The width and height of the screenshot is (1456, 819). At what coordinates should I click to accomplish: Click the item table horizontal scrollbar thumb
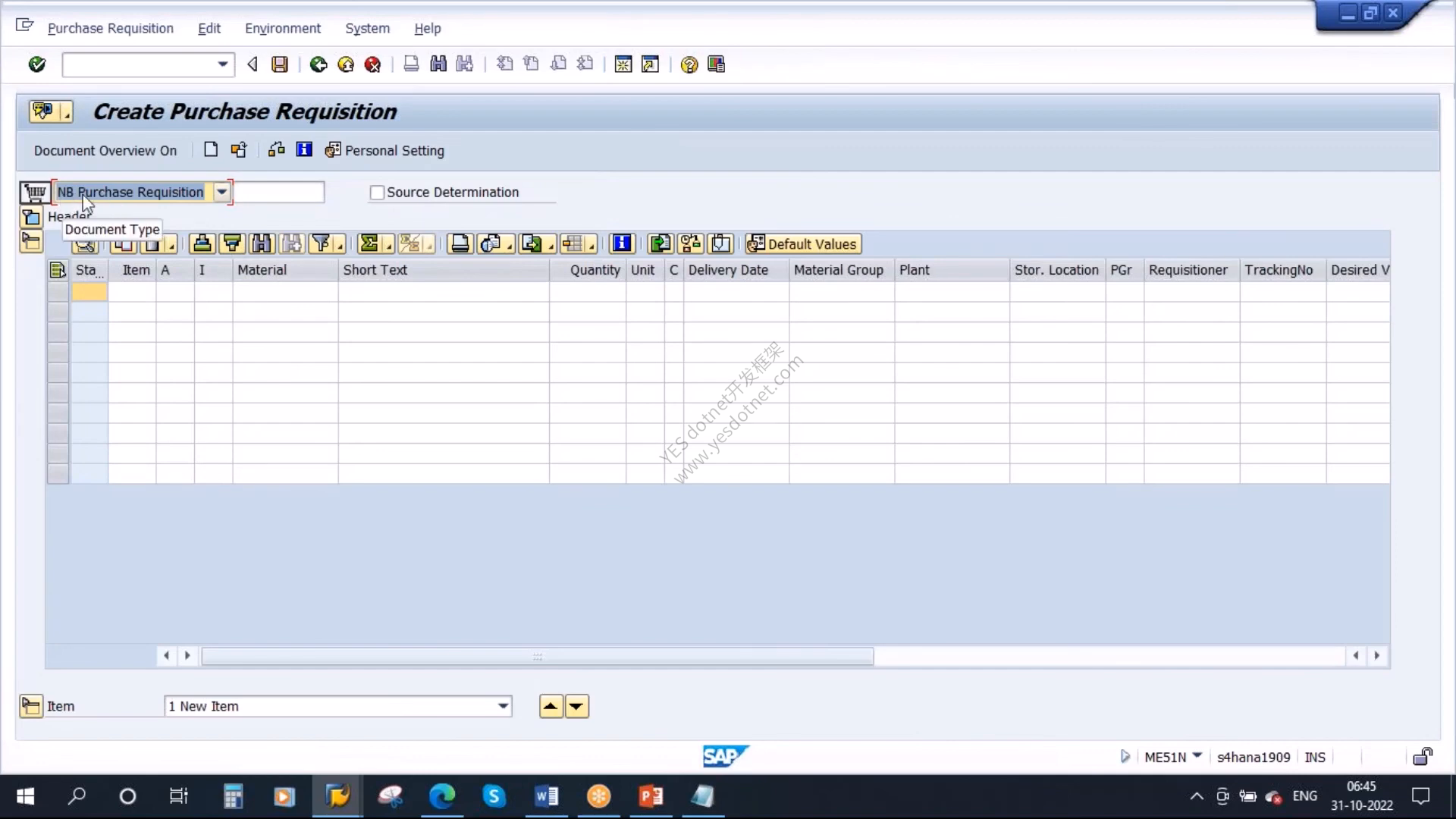point(537,656)
